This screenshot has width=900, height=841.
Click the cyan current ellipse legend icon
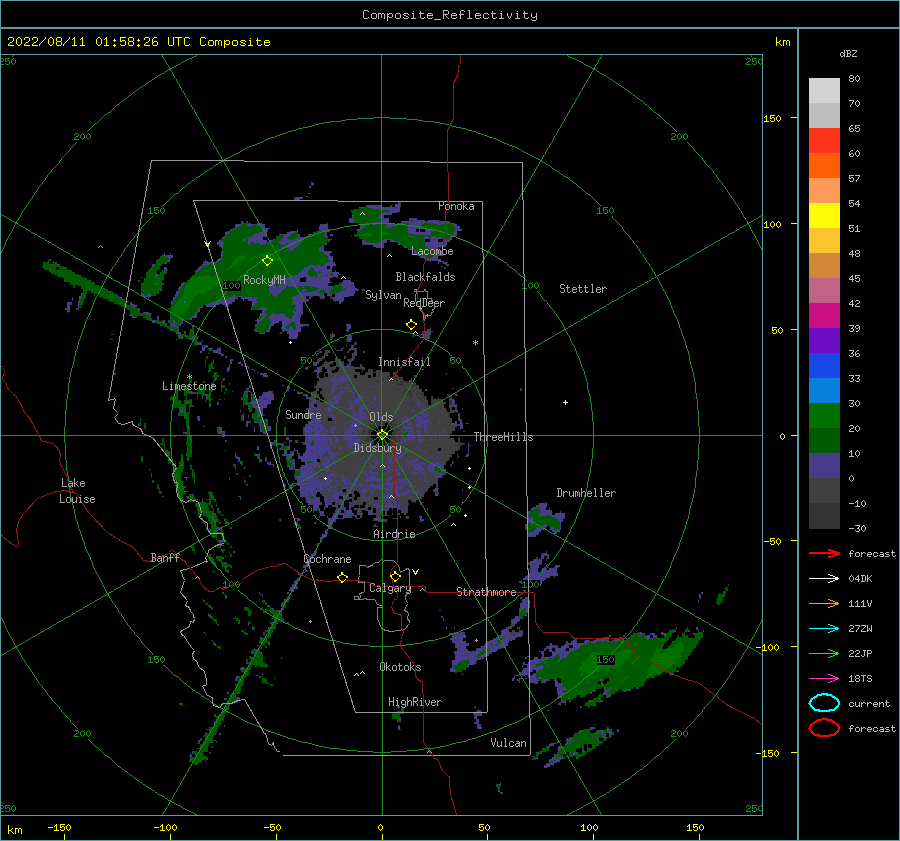(824, 703)
